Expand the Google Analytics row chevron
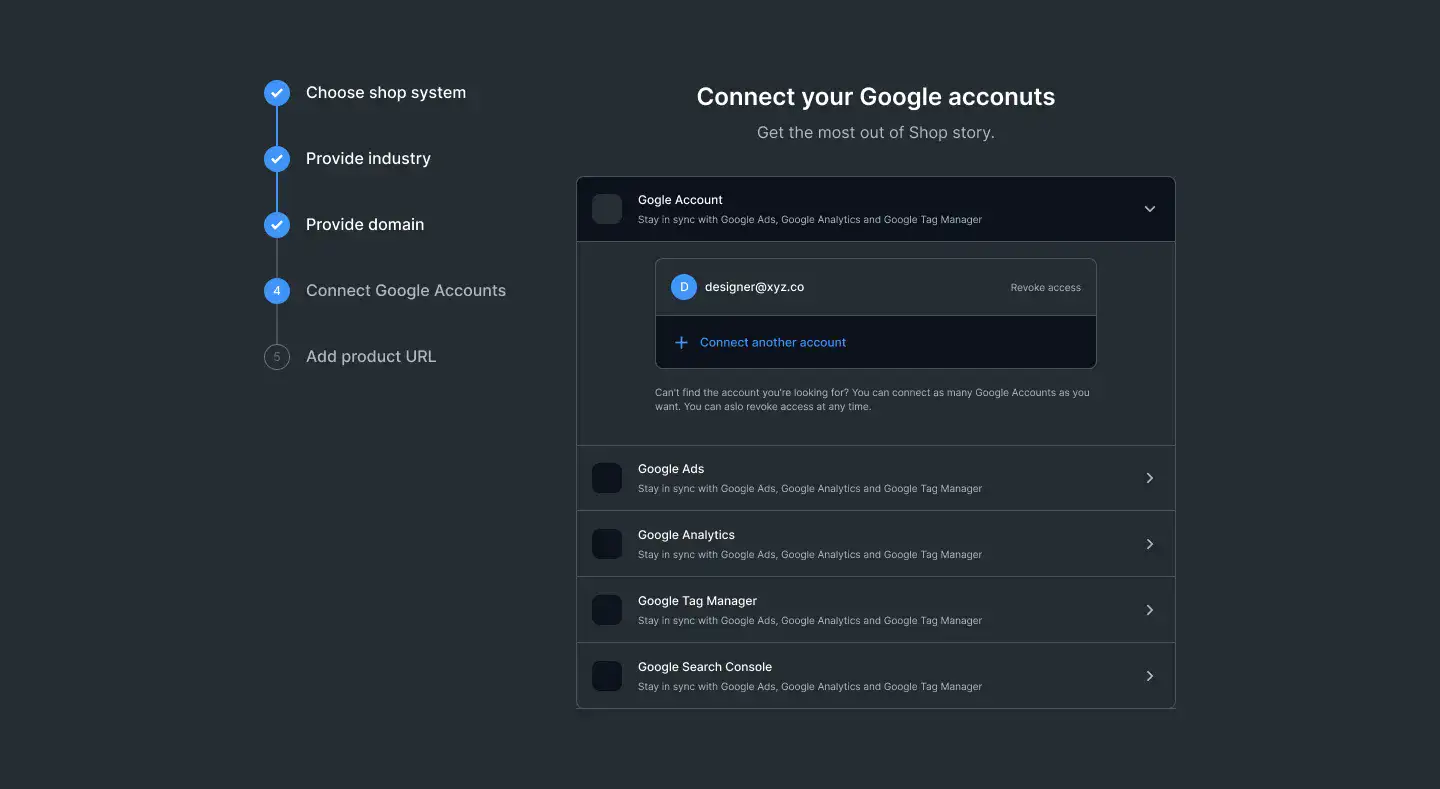Viewport: 1440px width, 789px height. [1150, 544]
